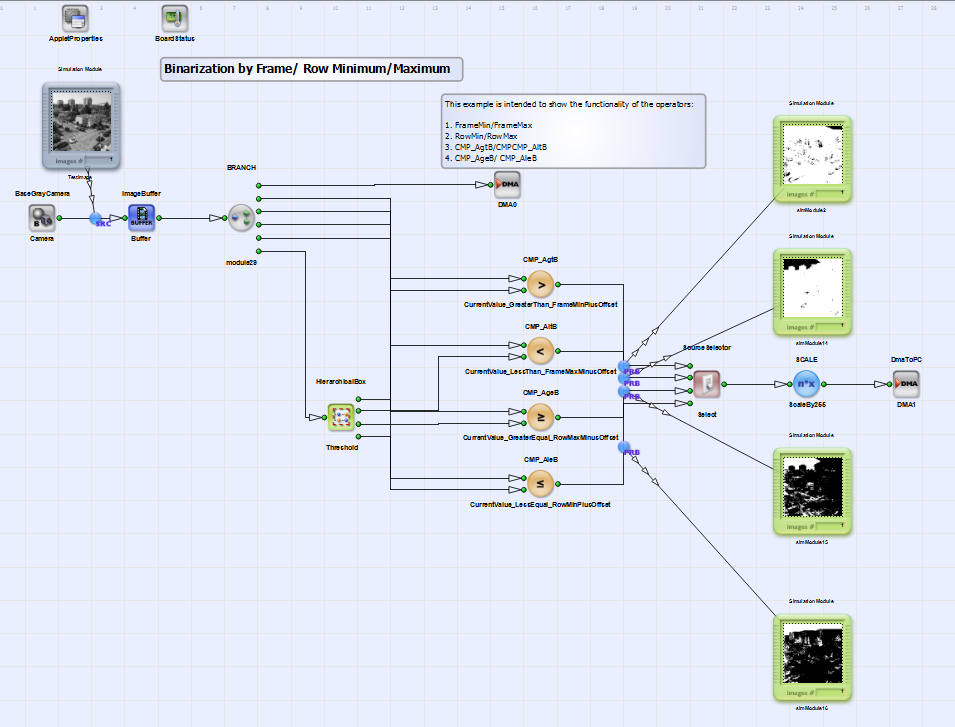This screenshot has height=727, width=955.
Task: Click the BRANCH module28 operator
Action: pyautogui.click(x=241, y=218)
